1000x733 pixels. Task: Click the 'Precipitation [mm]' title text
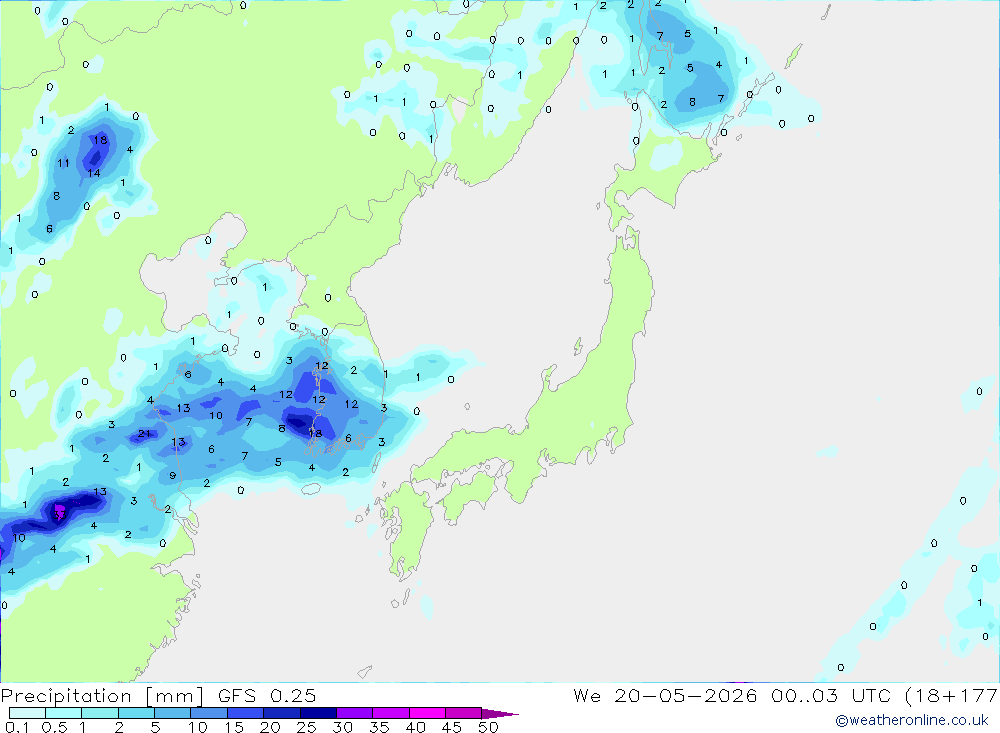click(102, 696)
